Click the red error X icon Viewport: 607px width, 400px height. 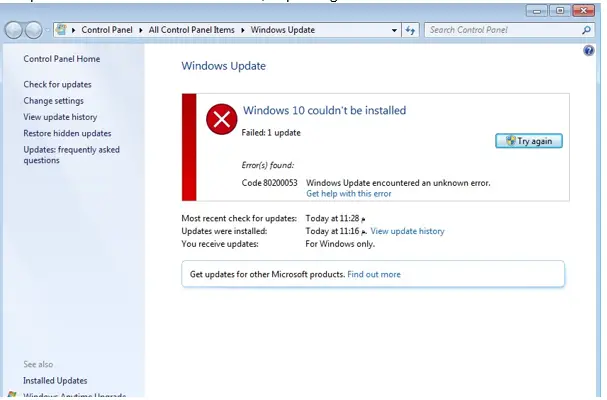point(221,119)
